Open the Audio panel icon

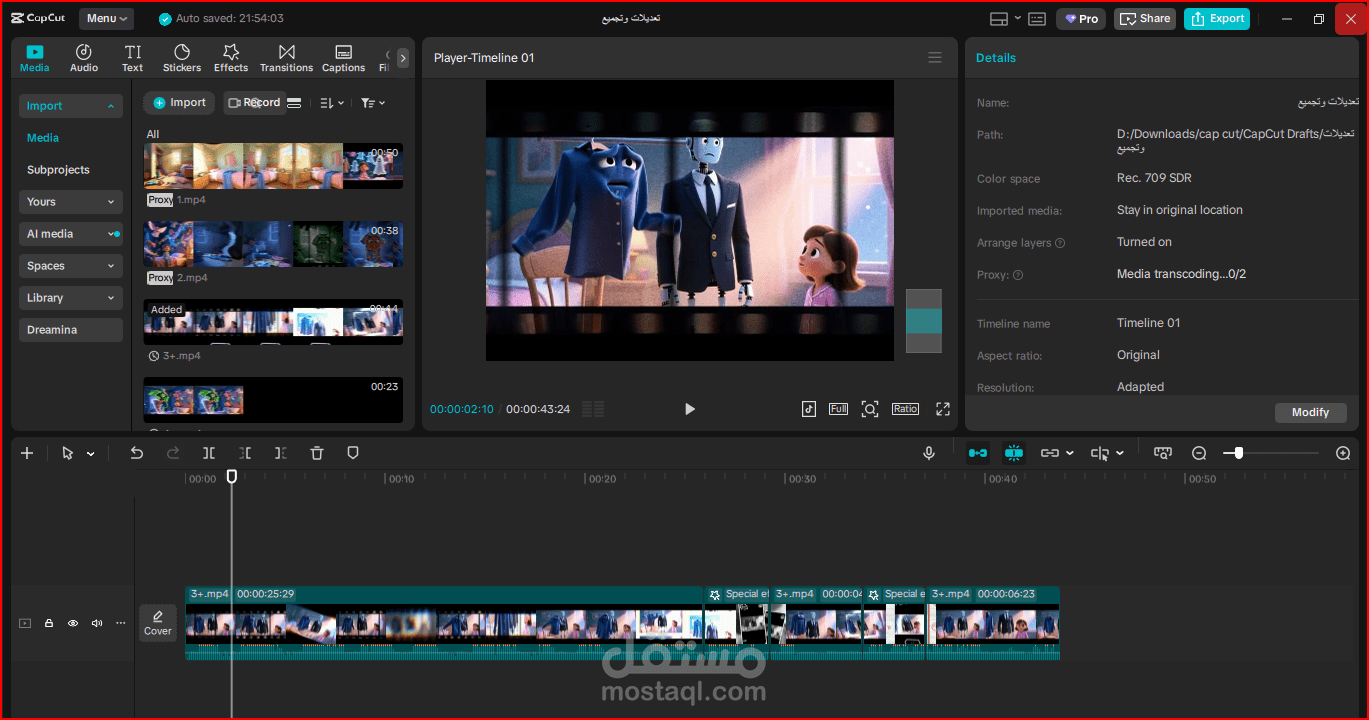pyautogui.click(x=84, y=58)
